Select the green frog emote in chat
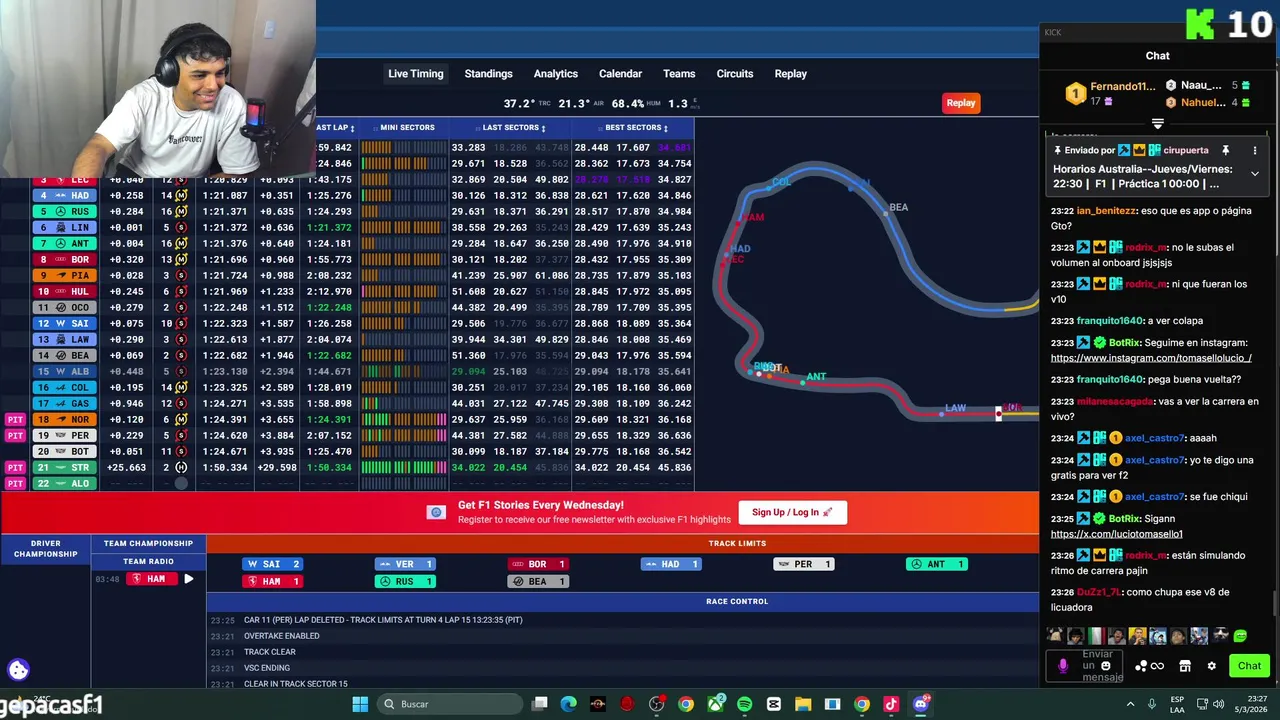Image resolution: width=1280 pixels, height=720 pixels. pyautogui.click(x=1241, y=636)
